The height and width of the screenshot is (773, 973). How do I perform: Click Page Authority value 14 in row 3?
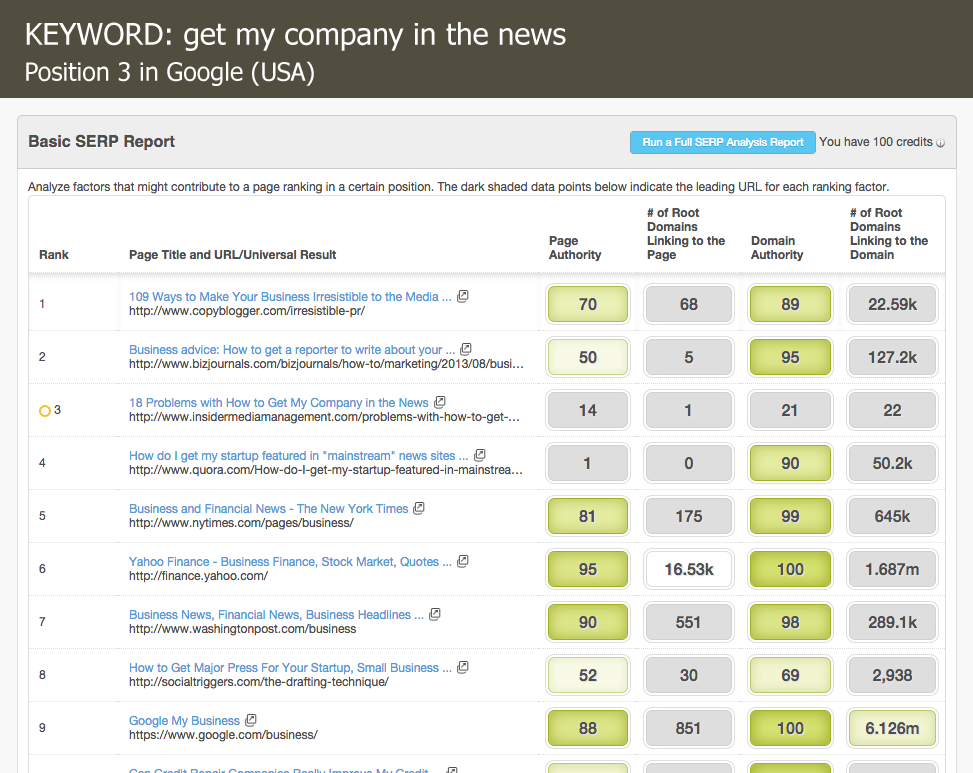coord(588,410)
